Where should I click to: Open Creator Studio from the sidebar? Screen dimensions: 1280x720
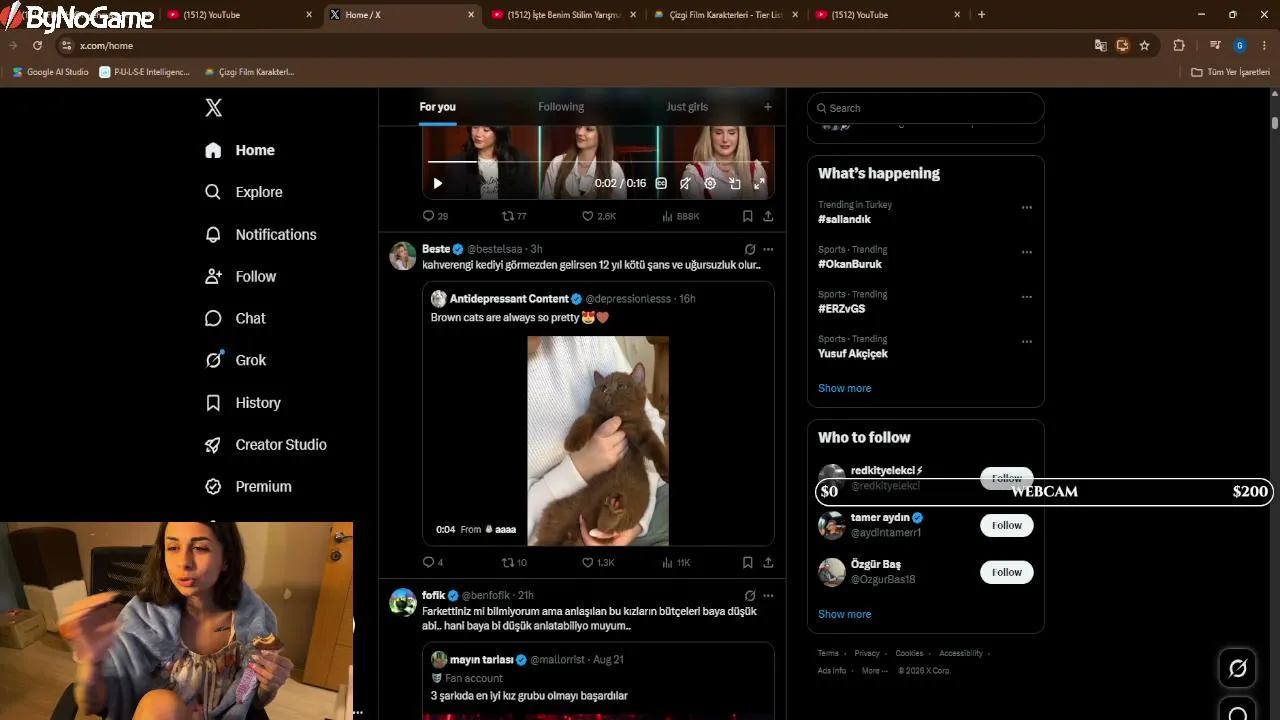click(x=266, y=444)
